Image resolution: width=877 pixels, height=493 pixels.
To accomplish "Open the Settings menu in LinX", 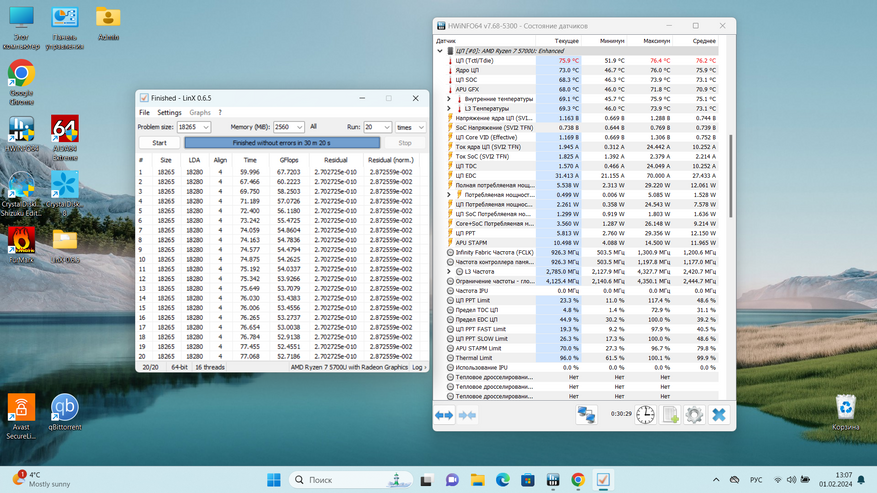I will pos(169,113).
